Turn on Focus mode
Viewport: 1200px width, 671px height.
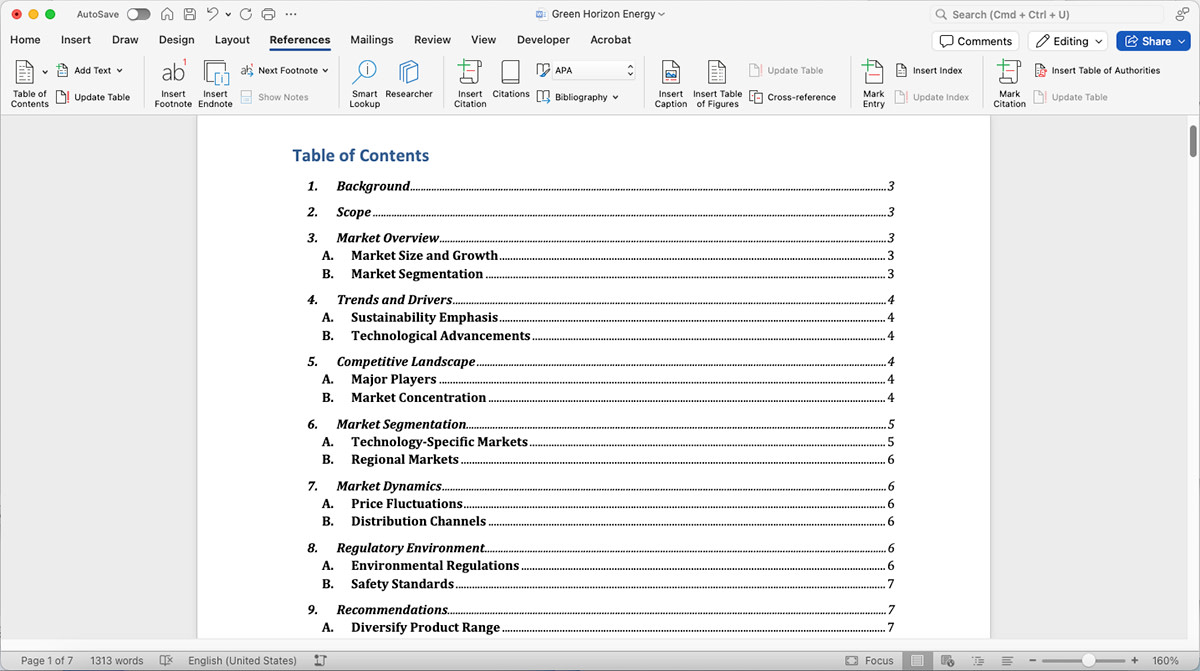(869, 660)
